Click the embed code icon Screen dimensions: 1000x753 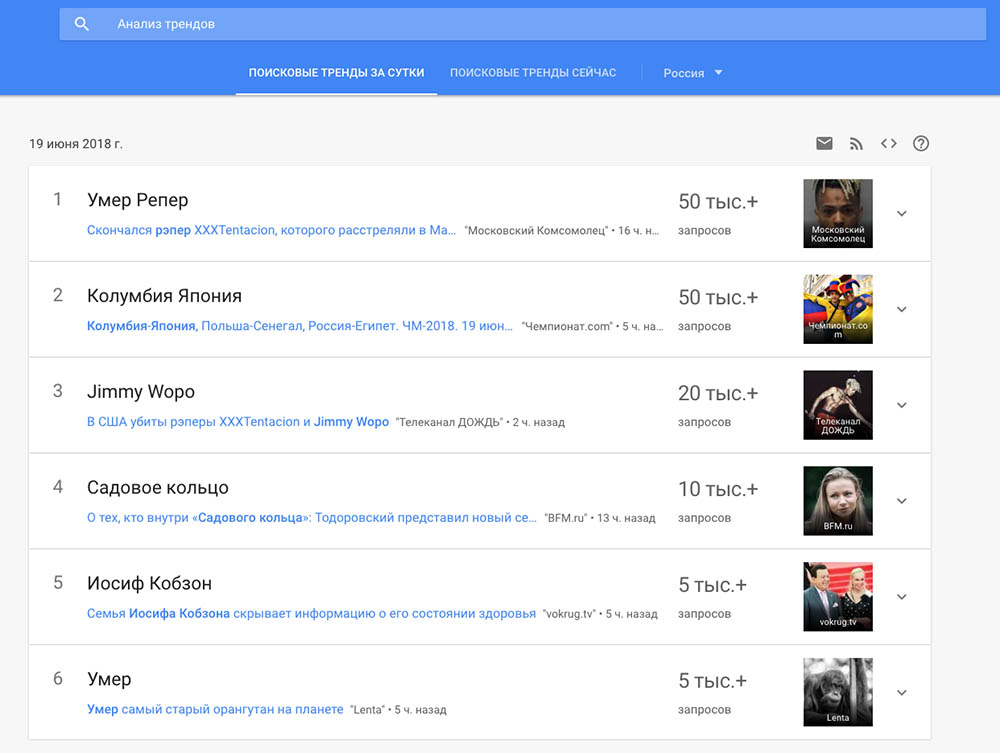(x=888, y=144)
